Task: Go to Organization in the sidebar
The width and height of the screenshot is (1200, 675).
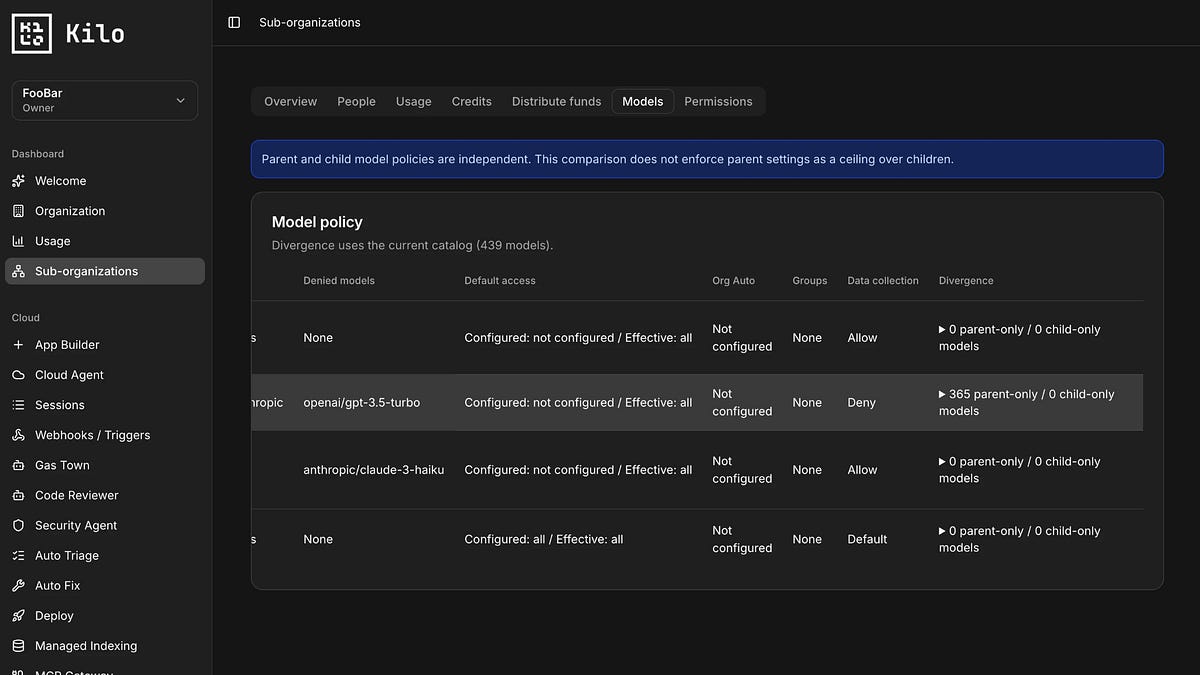Action: [x=105, y=211]
